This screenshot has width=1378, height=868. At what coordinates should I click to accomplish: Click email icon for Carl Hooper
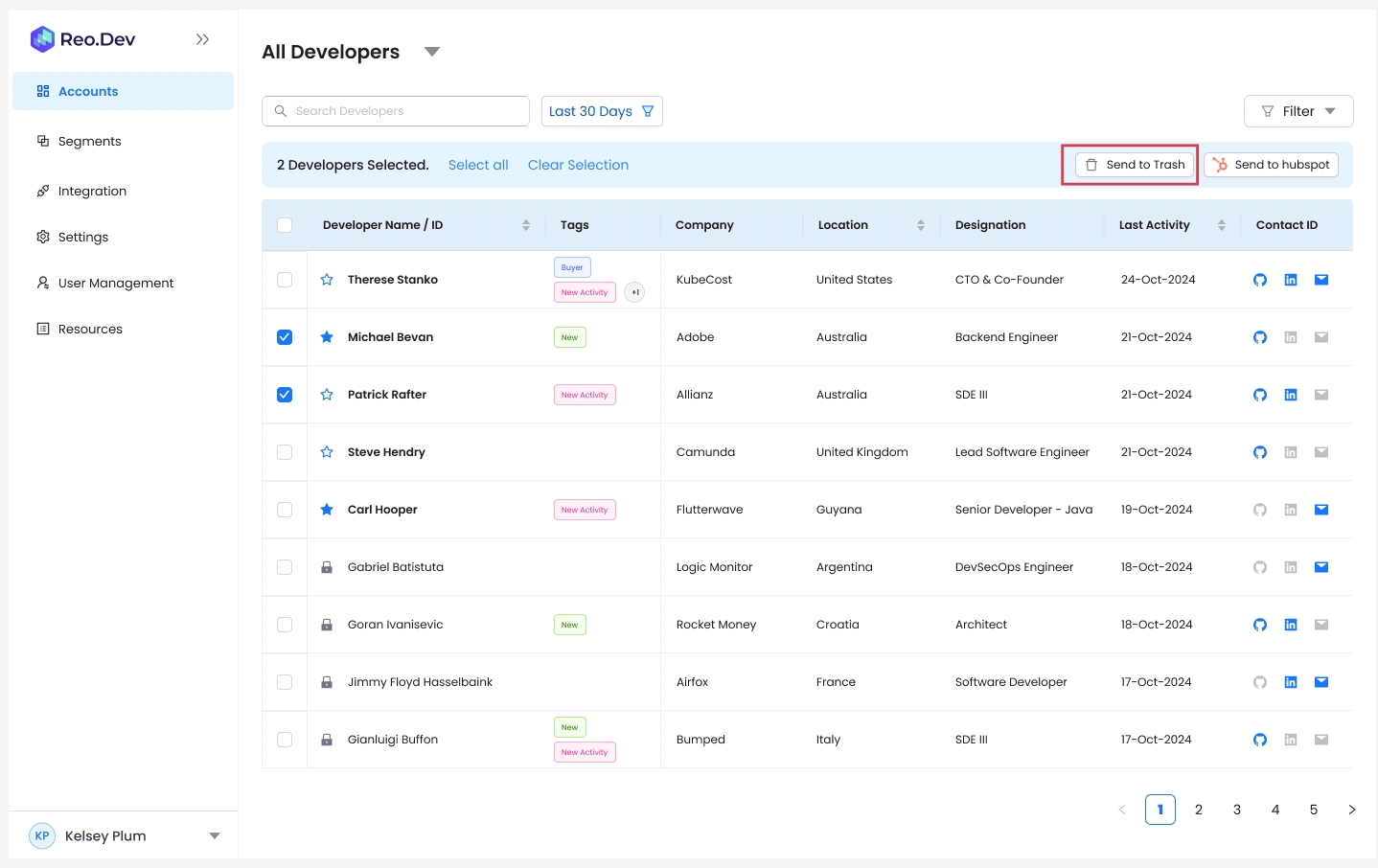(x=1321, y=510)
